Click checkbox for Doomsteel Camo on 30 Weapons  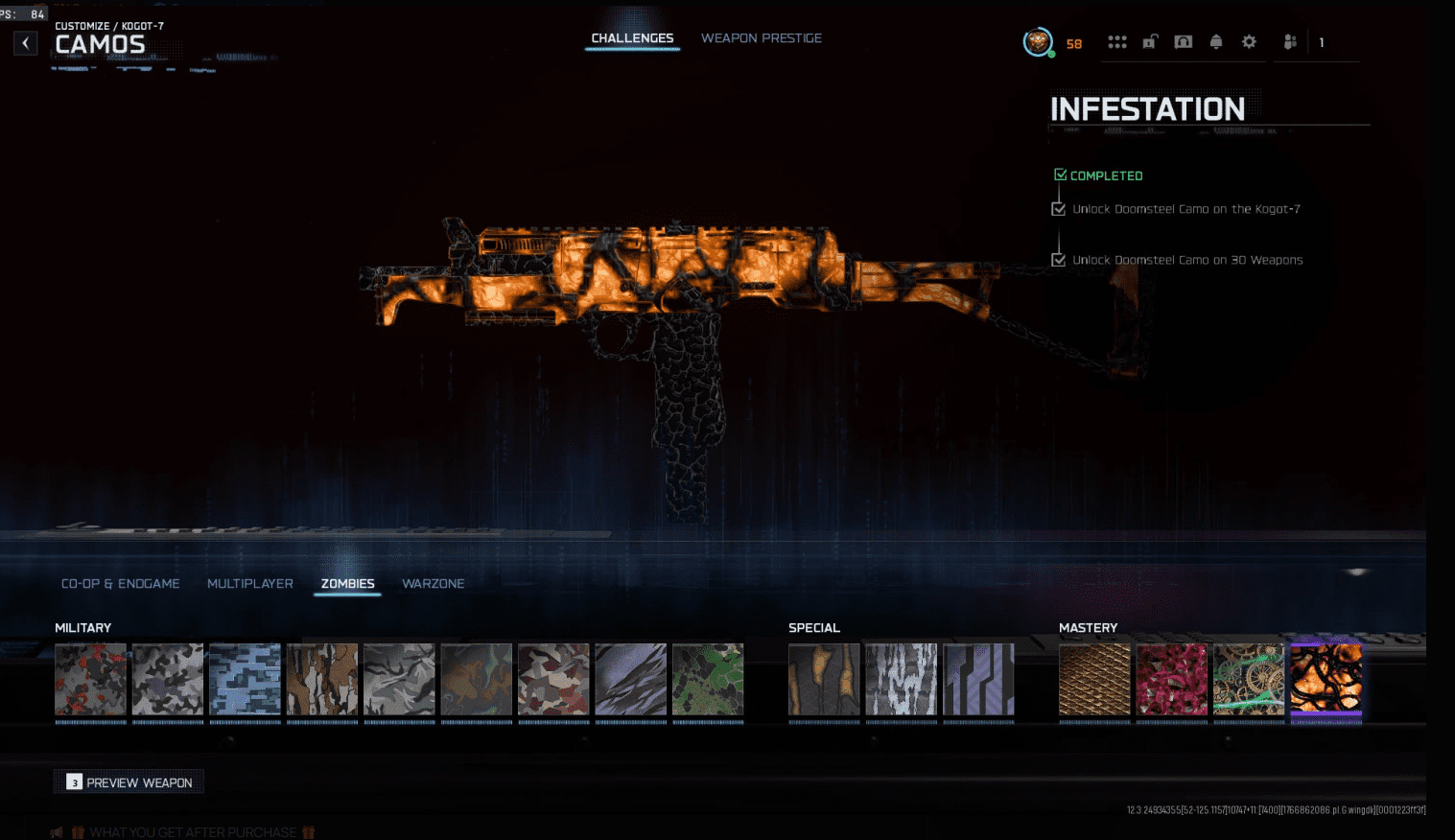[1059, 260]
